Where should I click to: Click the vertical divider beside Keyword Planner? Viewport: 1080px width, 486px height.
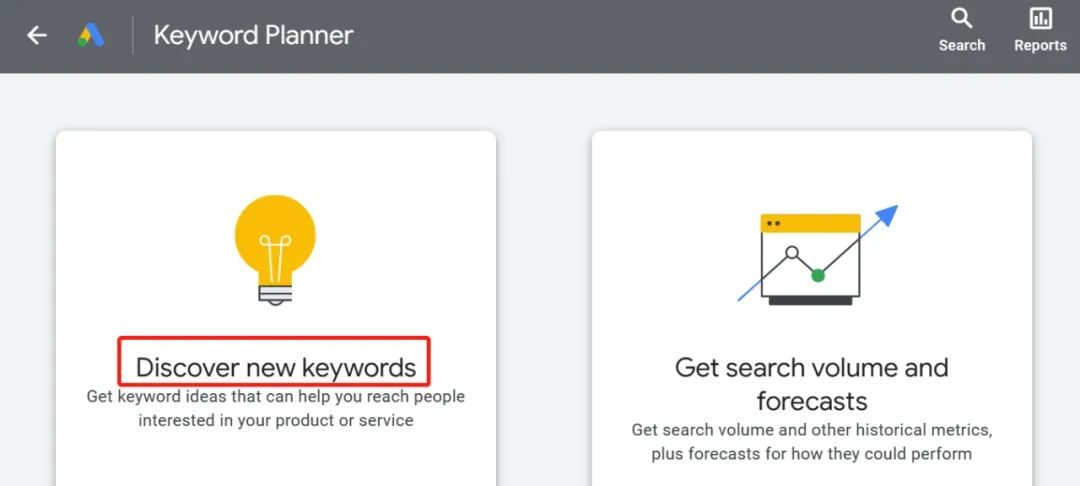click(133, 36)
